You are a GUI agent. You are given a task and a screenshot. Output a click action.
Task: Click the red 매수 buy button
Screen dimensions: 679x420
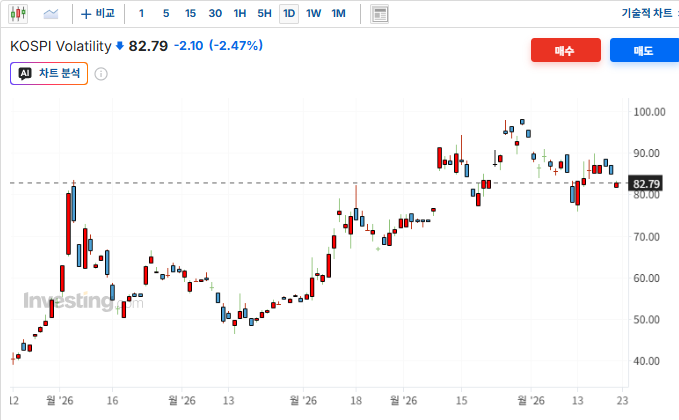pyautogui.click(x=566, y=50)
